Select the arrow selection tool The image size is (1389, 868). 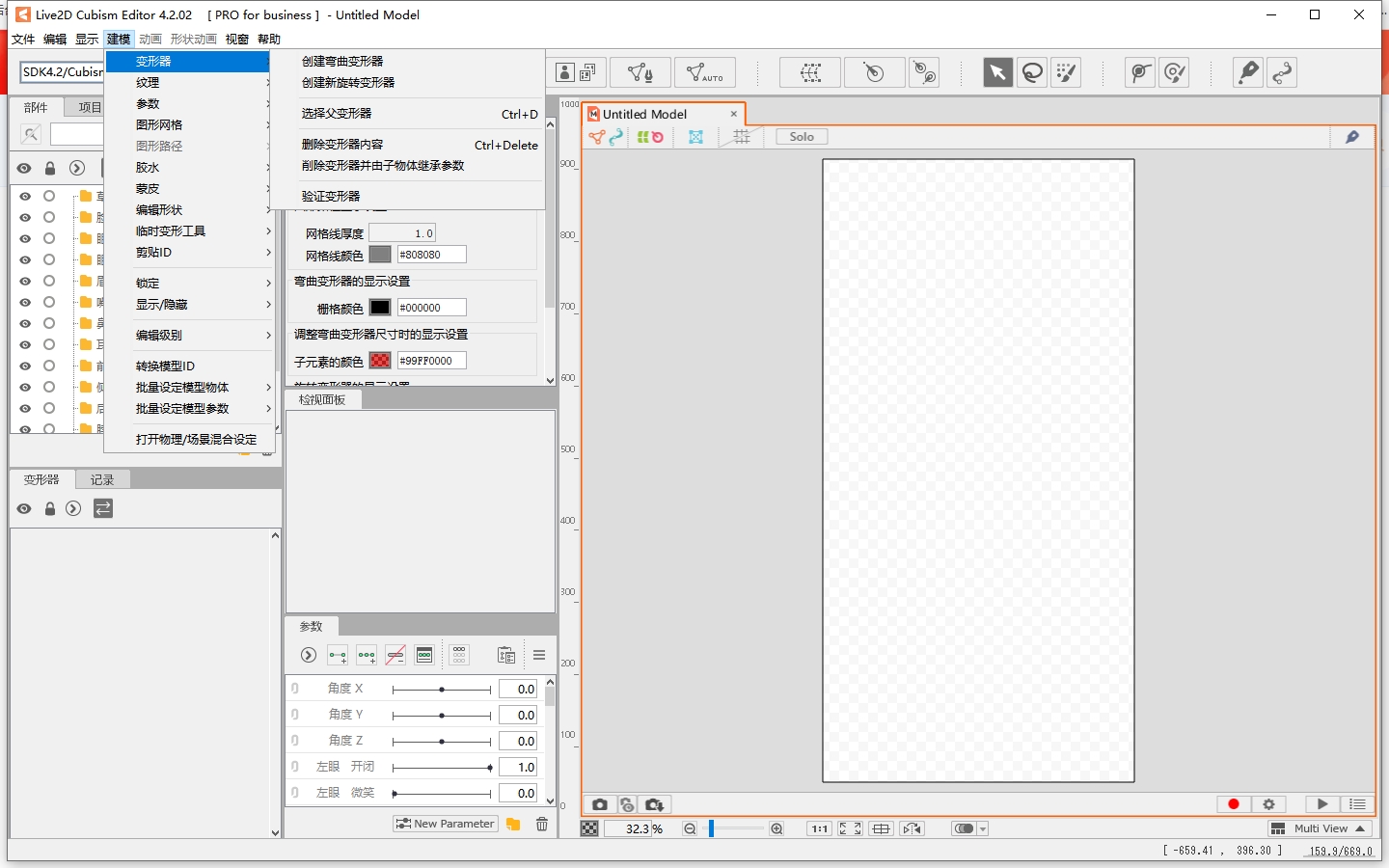[997, 72]
